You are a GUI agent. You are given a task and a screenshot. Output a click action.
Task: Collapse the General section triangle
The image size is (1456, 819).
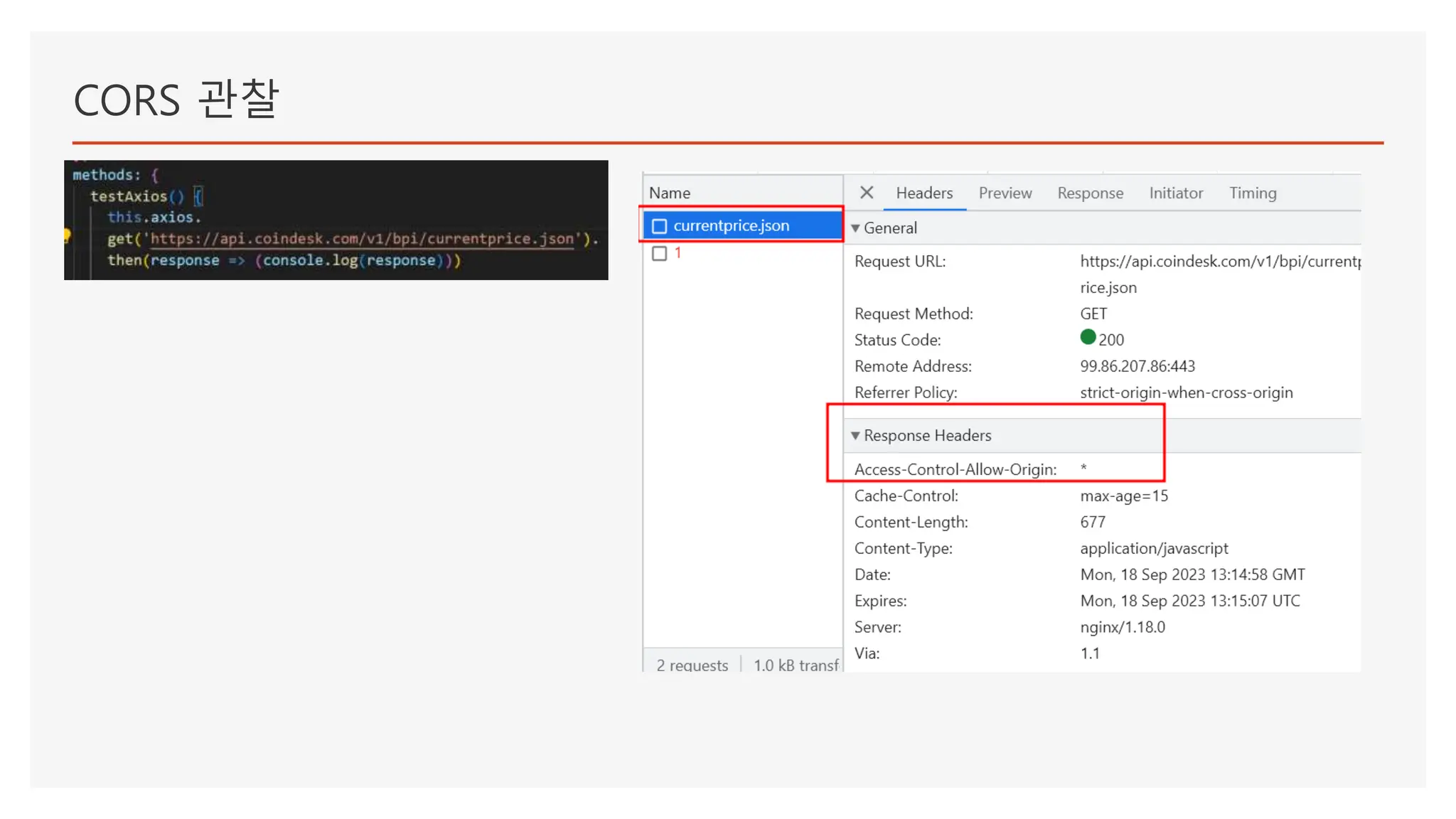tap(856, 228)
